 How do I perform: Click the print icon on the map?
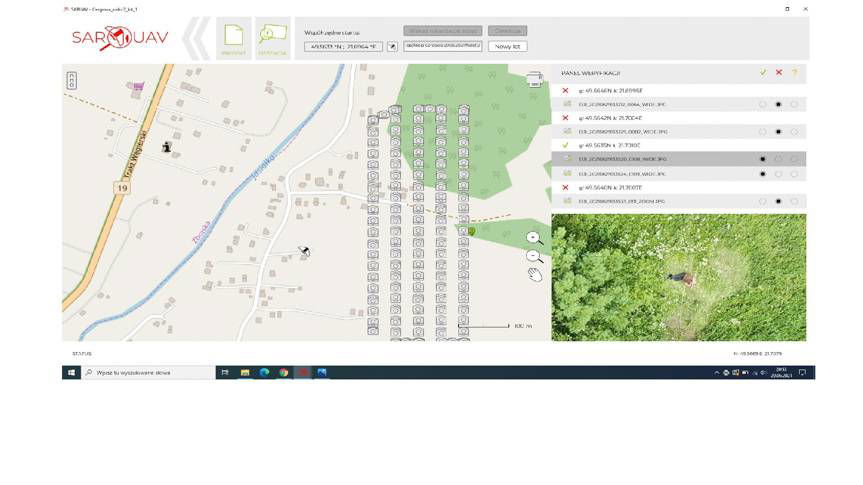point(534,79)
